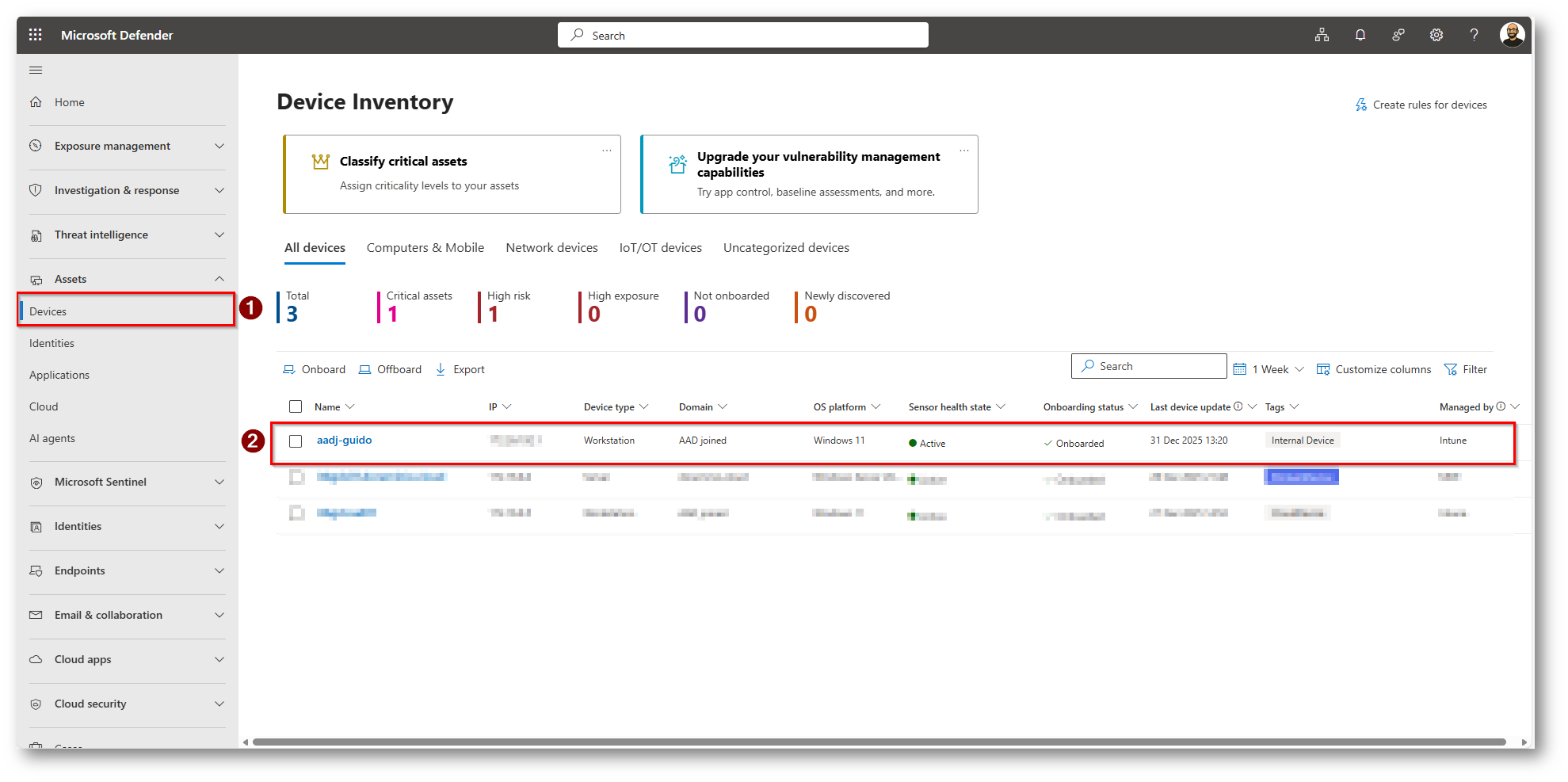Click the notifications bell icon

click(1360, 35)
